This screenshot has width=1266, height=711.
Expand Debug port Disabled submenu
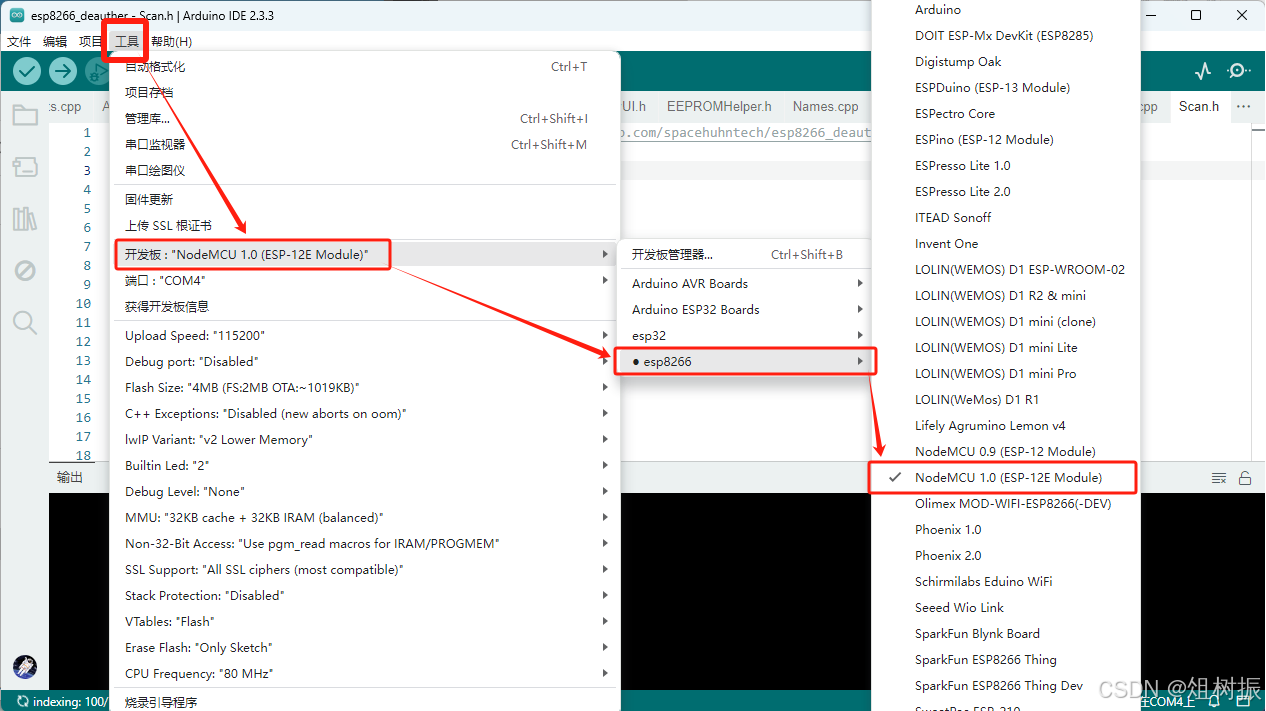click(366, 361)
